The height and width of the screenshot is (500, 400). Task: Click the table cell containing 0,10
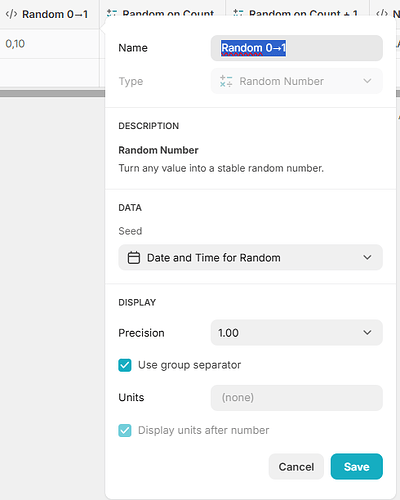[x=49, y=44]
